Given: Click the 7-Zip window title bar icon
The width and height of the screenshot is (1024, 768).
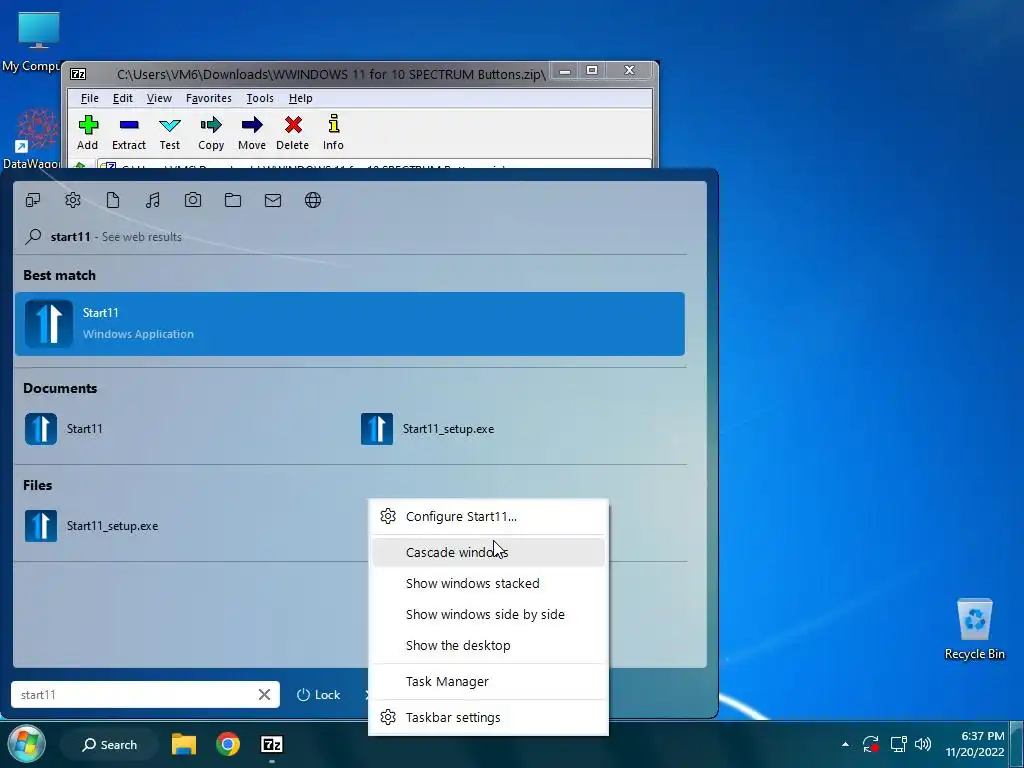Looking at the screenshot, I should tap(78, 74).
